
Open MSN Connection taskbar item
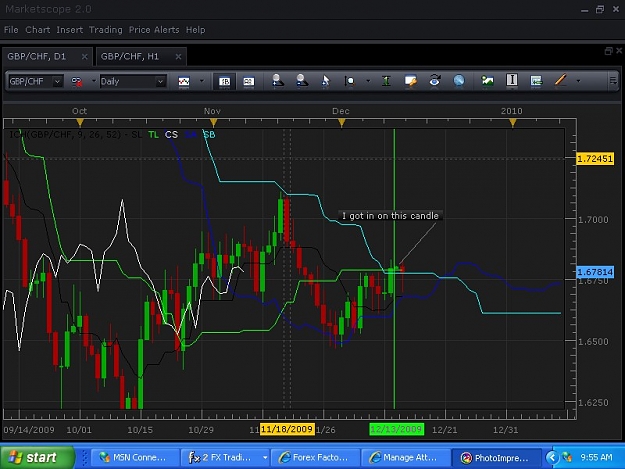coord(134,458)
